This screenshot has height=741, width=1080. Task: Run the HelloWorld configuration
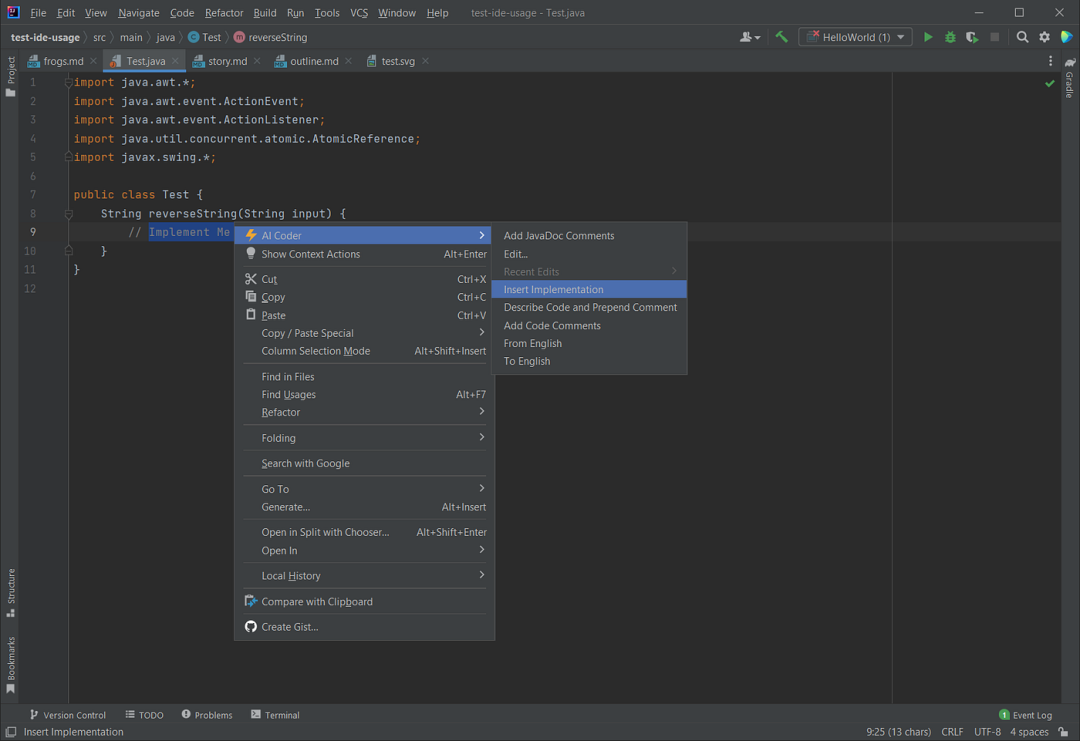(927, 36)
